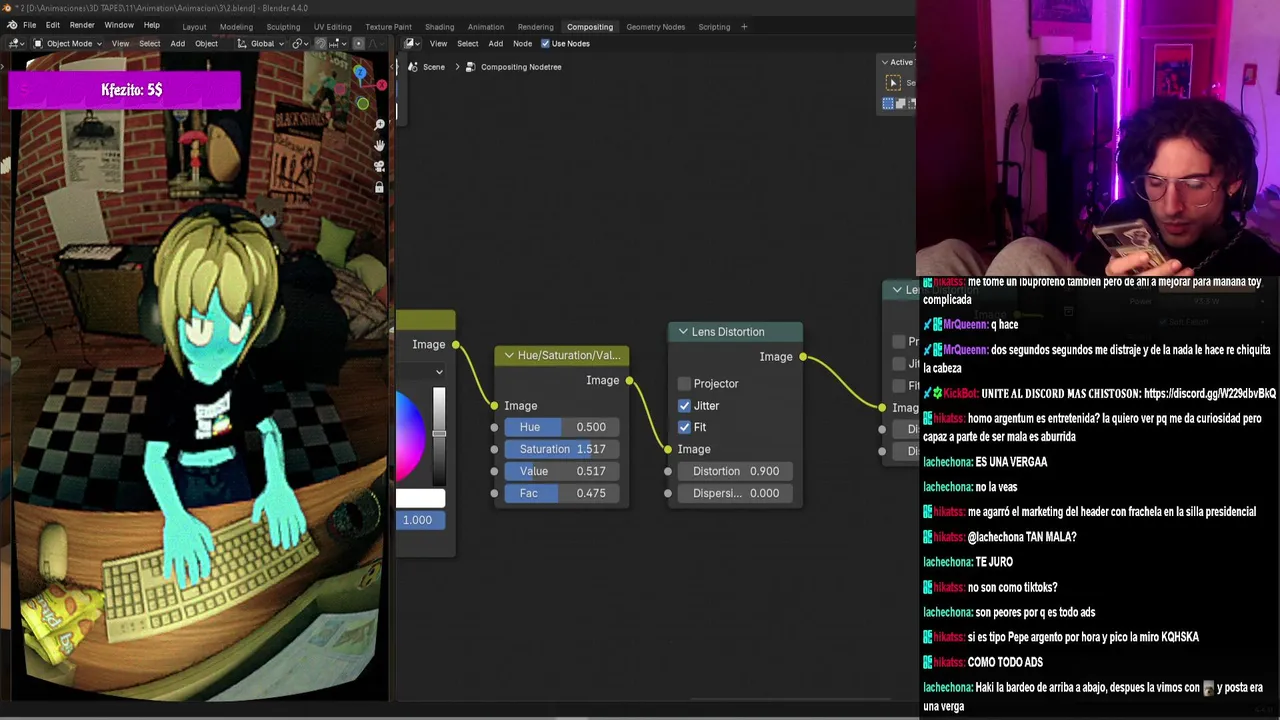Toggle proportional editing circle icon
Viewport: 1280px width, 720px height.
pos(358,44)
